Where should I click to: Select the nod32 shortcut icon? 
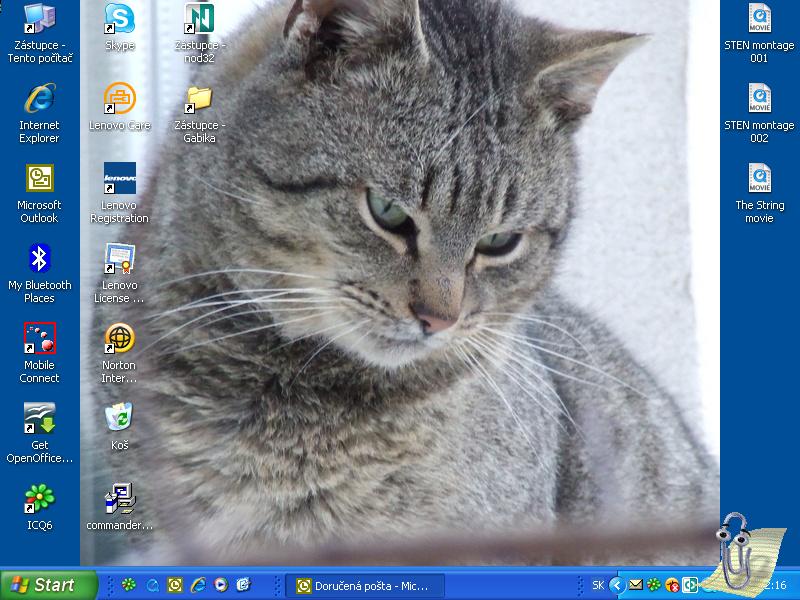(x=199, y=19)
